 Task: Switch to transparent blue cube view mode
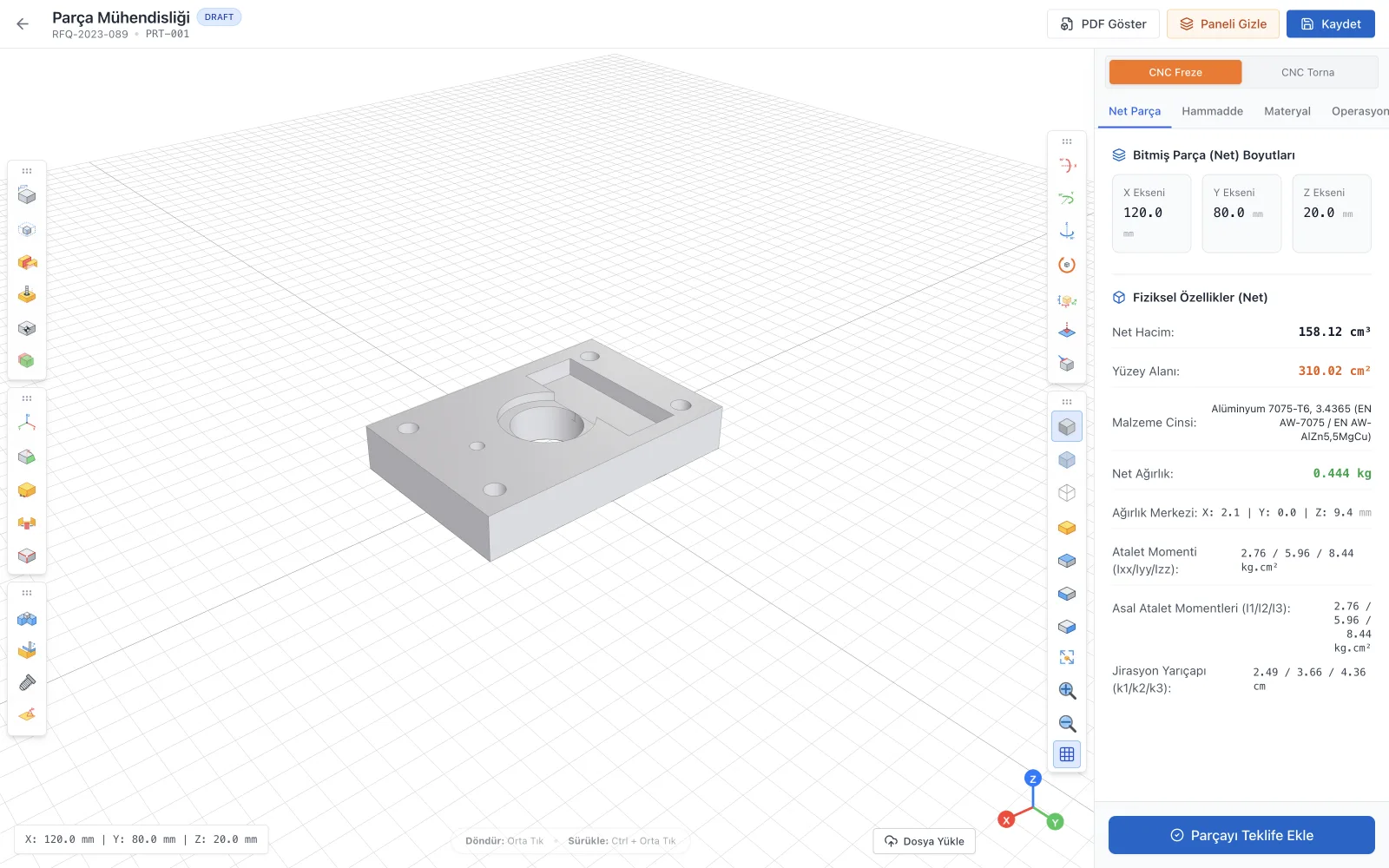pos(1067,460)
